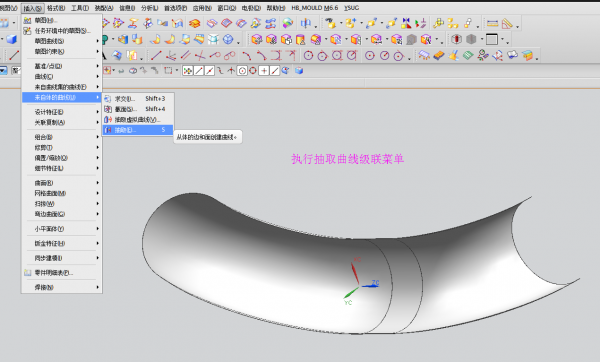Viewport: 600px width, 362px height.
Task: Expand 扫掠(W) submenu
Action: tap(61, 204)
